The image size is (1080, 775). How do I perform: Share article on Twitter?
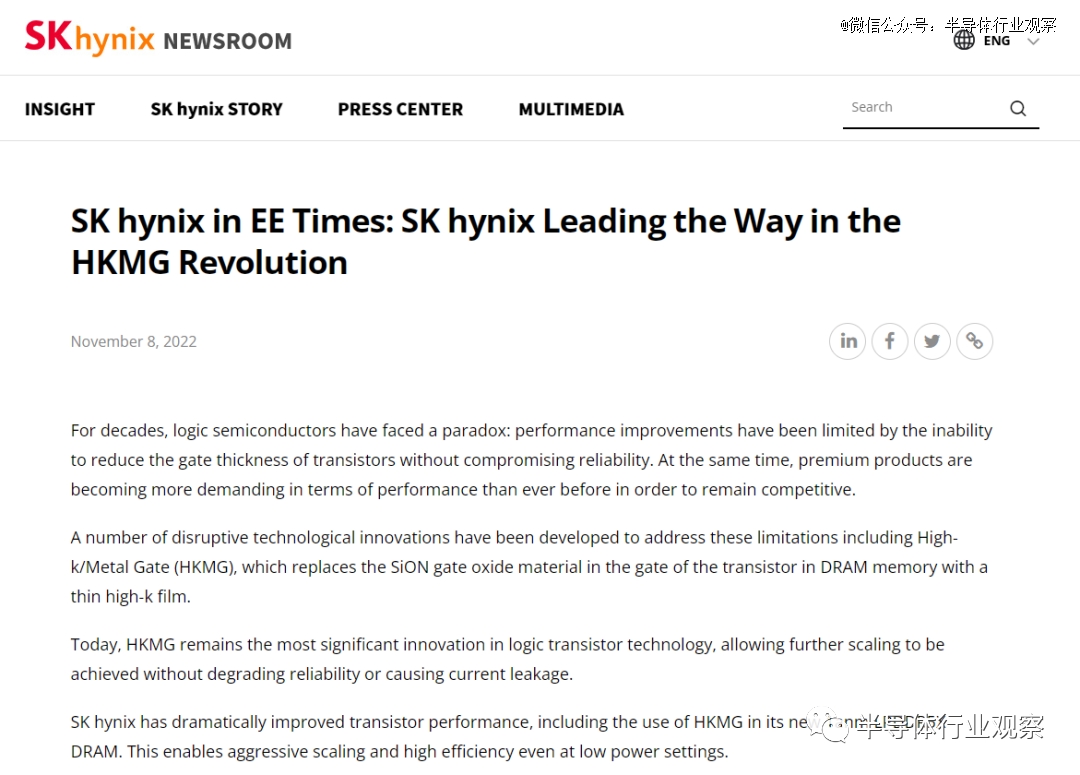932,341
